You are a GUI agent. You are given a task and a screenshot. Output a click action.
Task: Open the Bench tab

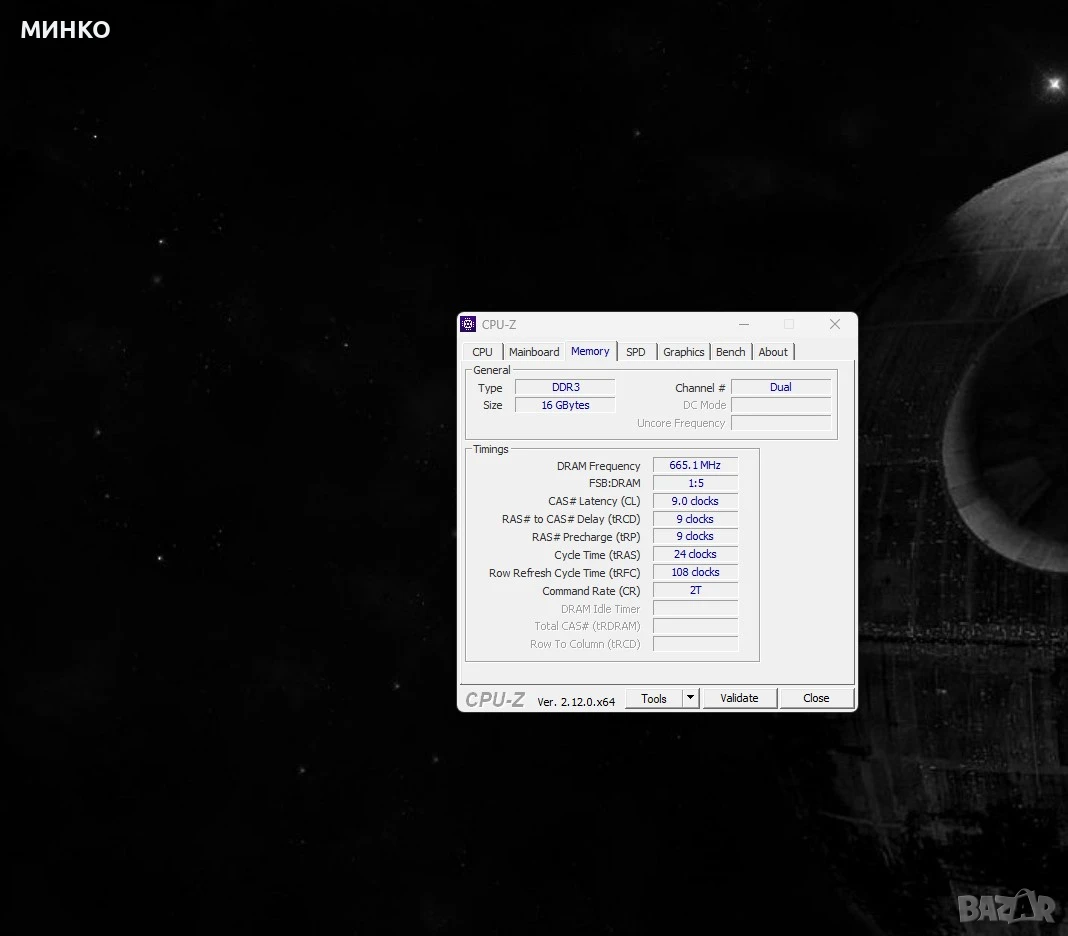point(730,352)
